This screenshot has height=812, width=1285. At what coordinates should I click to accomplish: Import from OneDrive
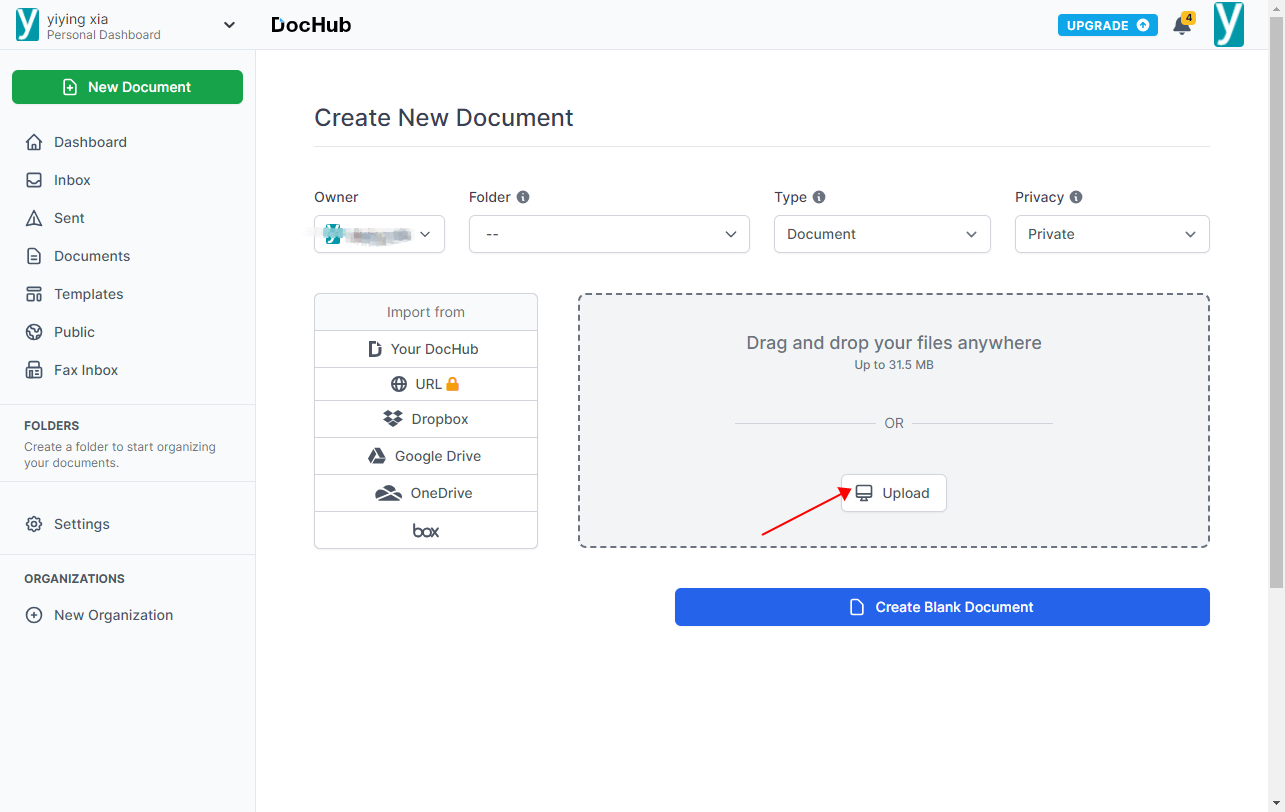[426, 493]
